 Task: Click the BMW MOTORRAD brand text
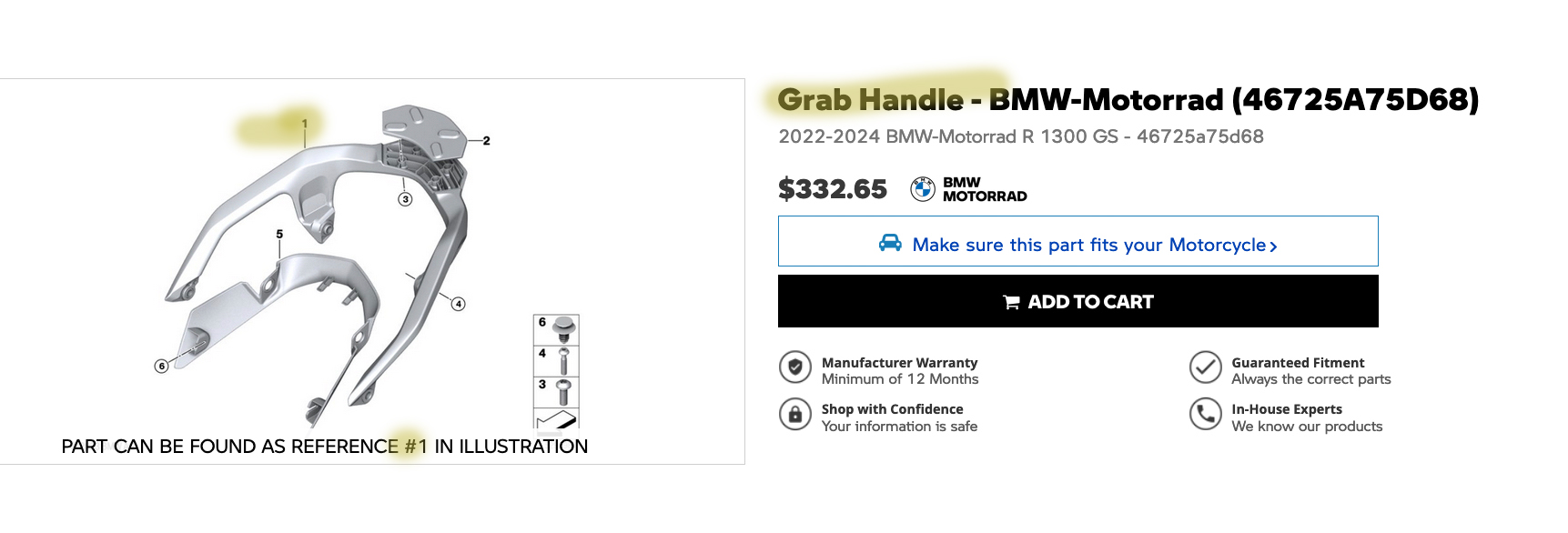(984, 189)
